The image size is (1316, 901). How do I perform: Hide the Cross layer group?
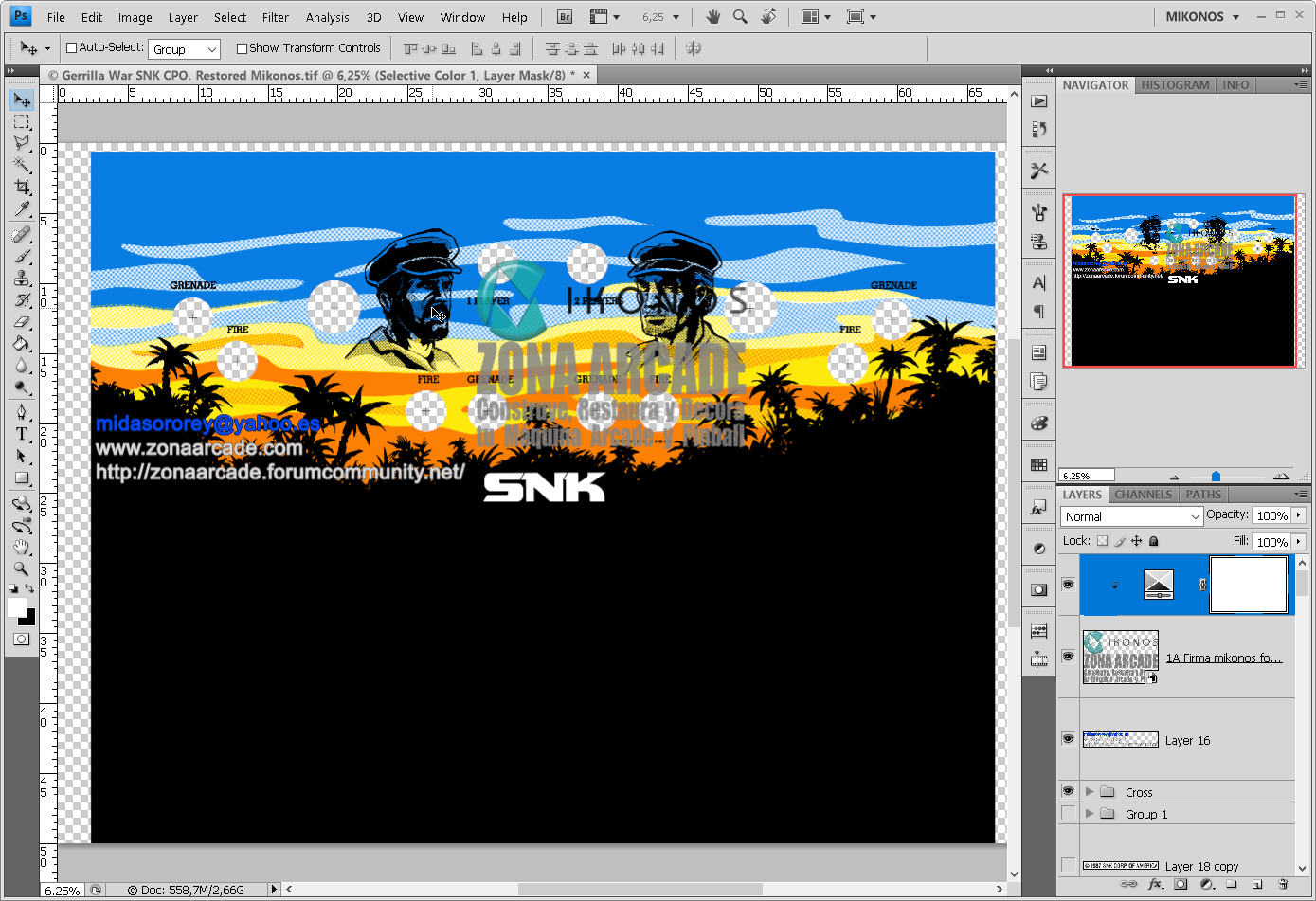1068,791
